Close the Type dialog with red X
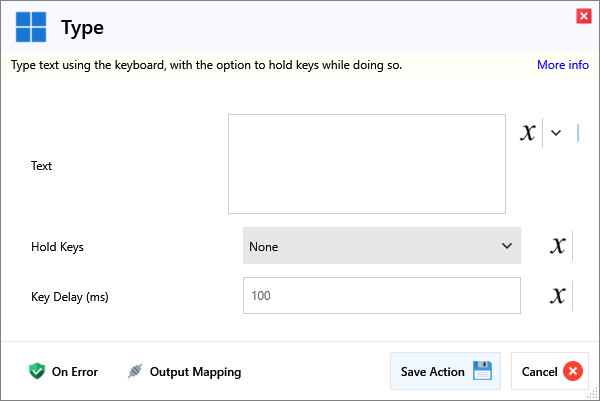The height and width of the screenshot is (401, 600). click(x=583, y=15)
